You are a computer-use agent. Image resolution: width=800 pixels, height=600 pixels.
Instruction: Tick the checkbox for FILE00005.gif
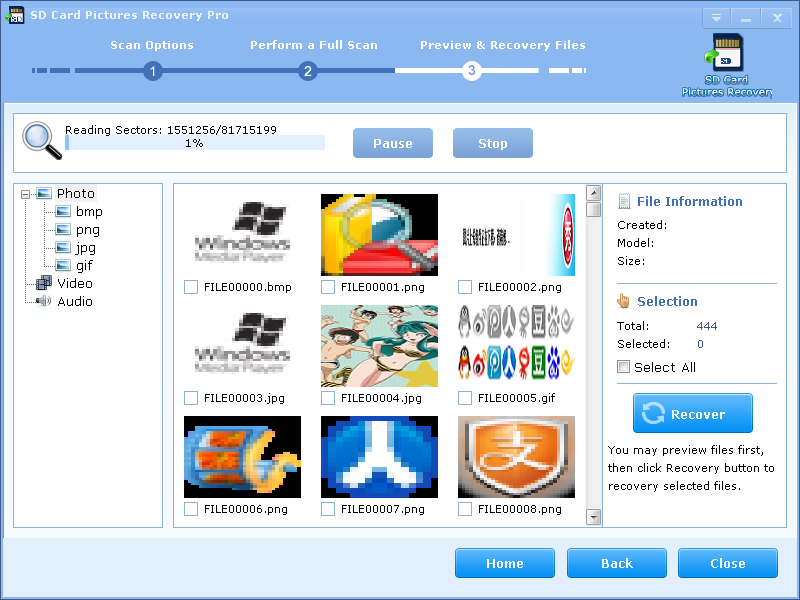465,397
